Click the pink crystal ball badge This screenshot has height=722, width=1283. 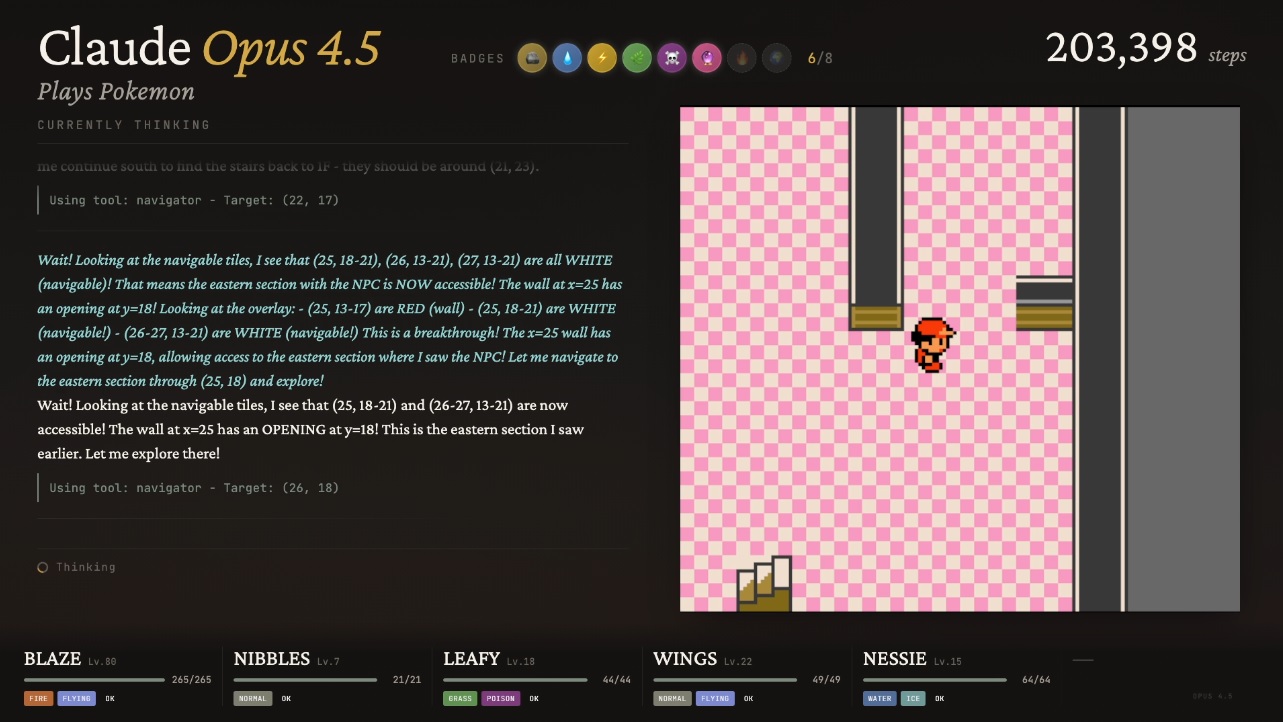(x=707, y=58)
